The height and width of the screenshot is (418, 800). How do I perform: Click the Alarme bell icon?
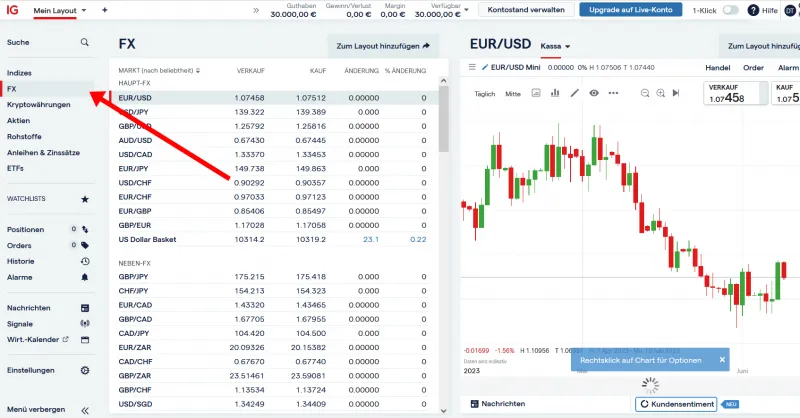(x=85, y=277)
